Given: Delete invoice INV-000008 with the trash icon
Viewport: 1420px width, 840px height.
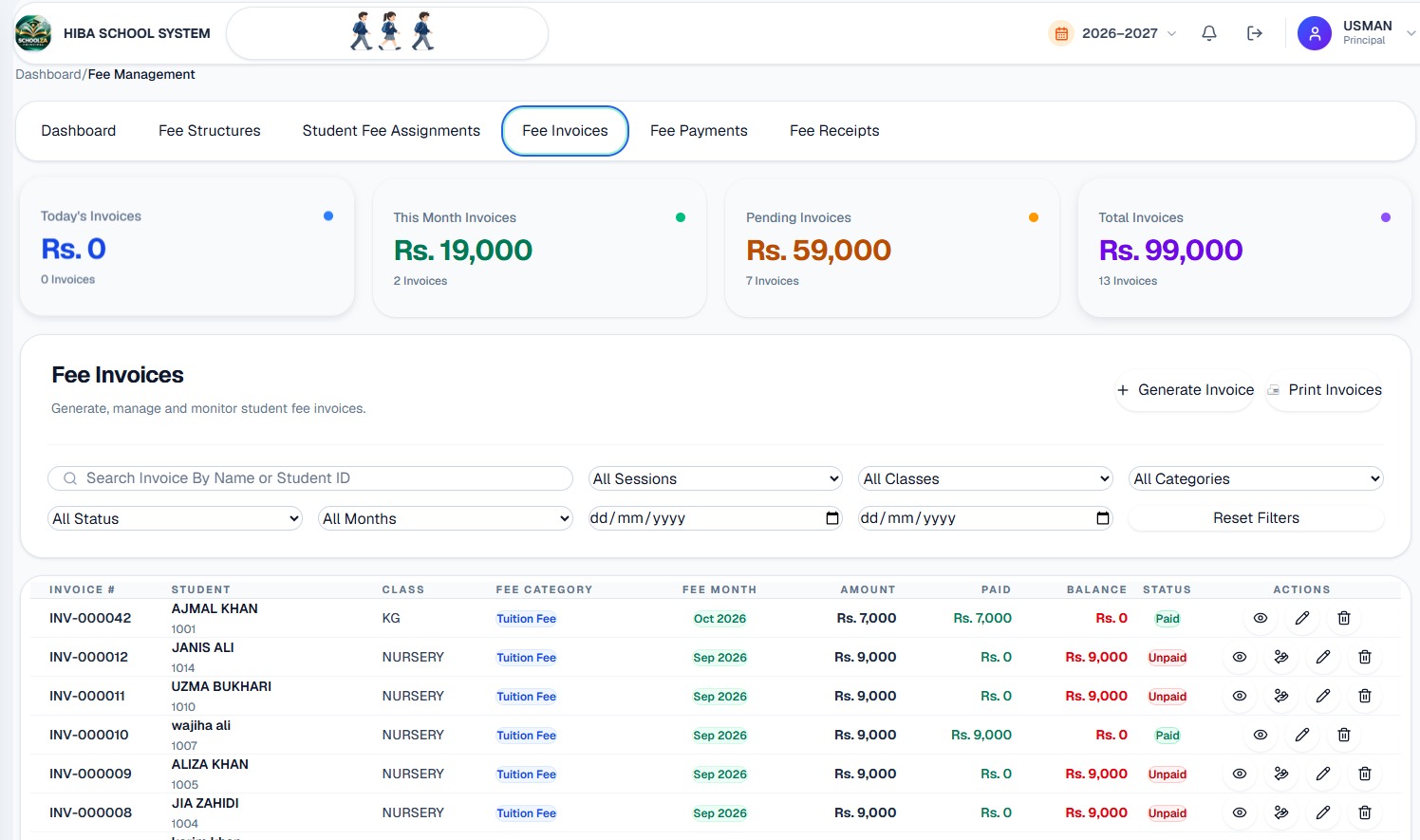Looking at the screenshot, I should (x=1365, y=812).
